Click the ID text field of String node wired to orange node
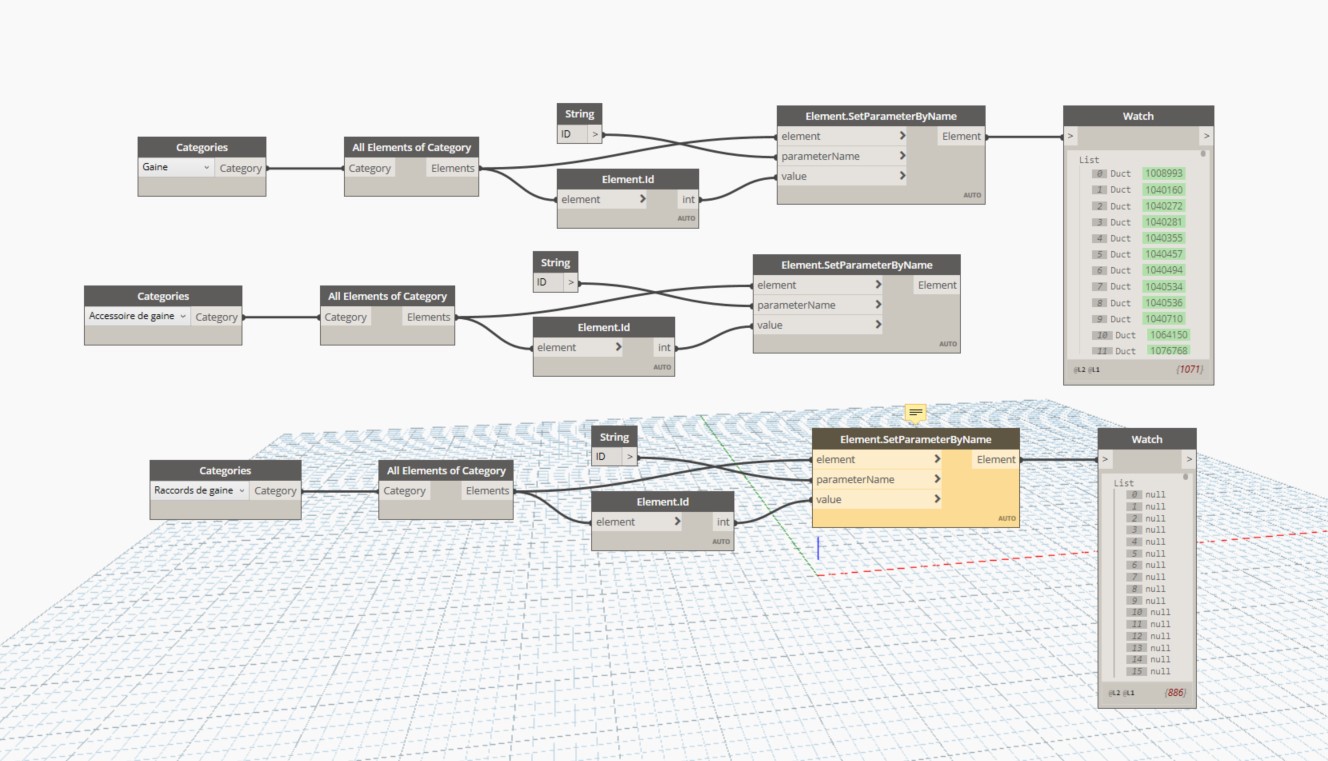The image size is (1328, 761). pyautogui.click(x=605, y=457)
